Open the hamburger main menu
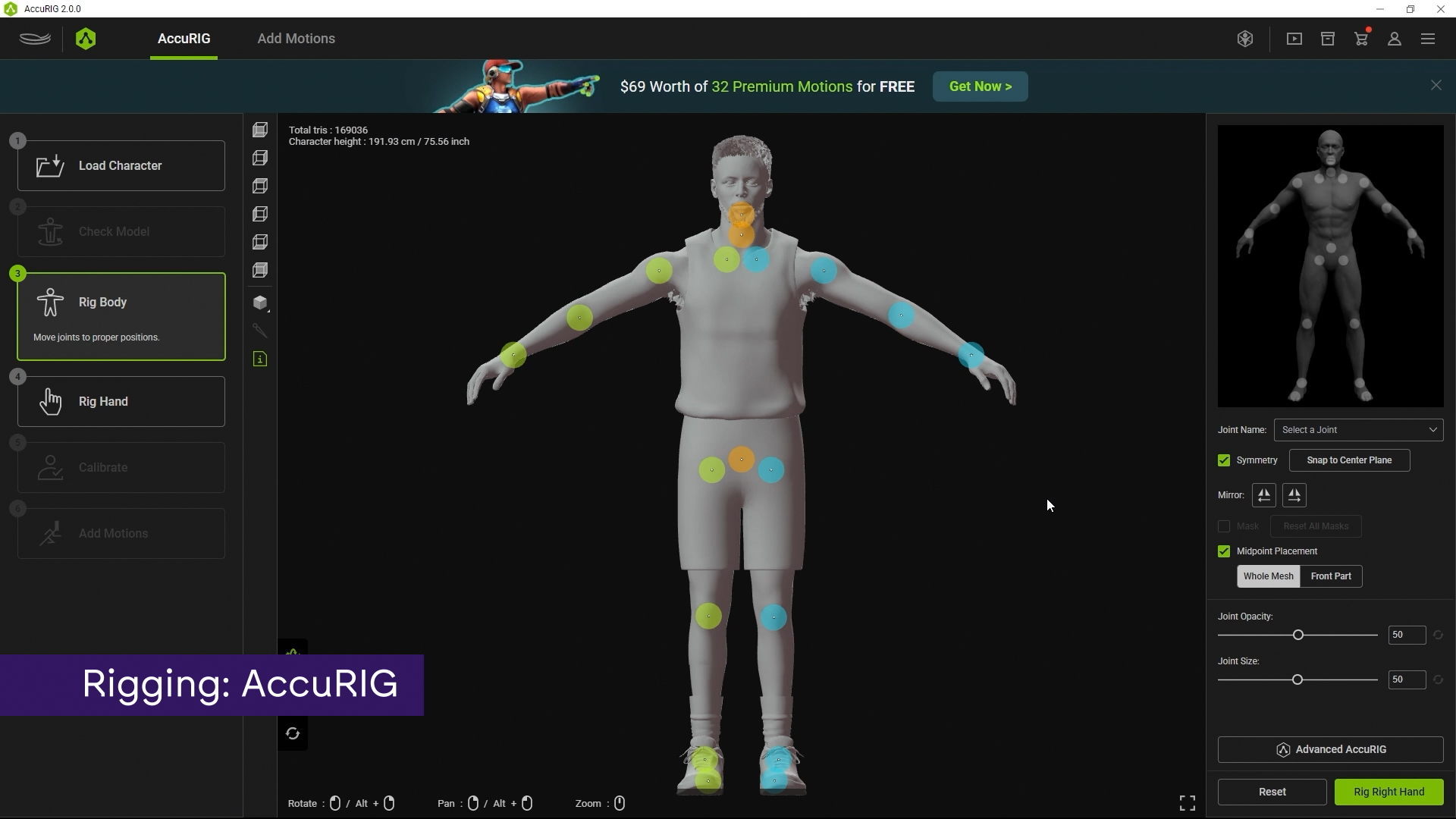Viewport: 1456px width, 819px height. pyautogui.click(x=1428, y=39)
